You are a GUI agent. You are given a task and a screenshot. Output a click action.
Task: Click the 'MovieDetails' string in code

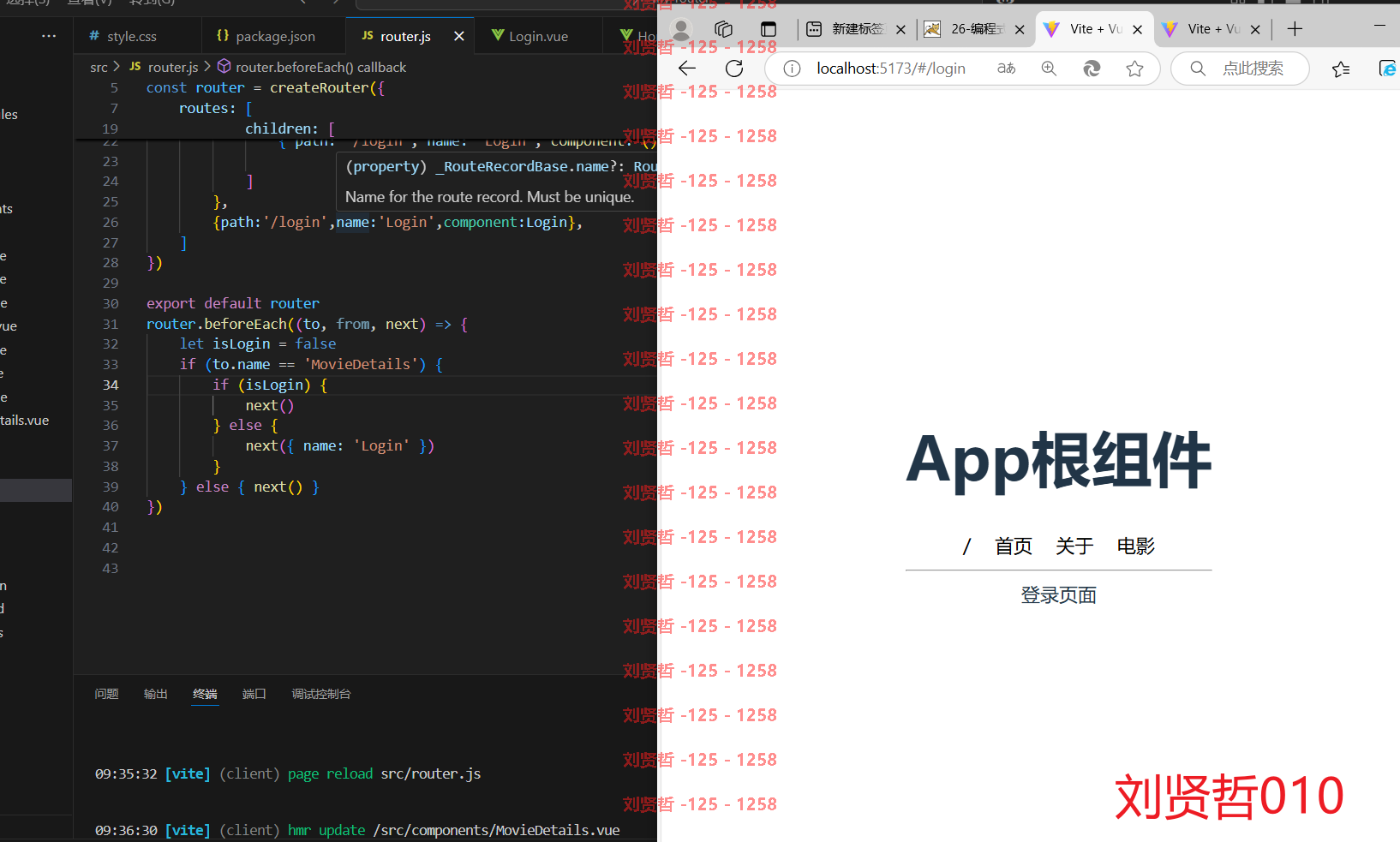click(x=364, y=364)
